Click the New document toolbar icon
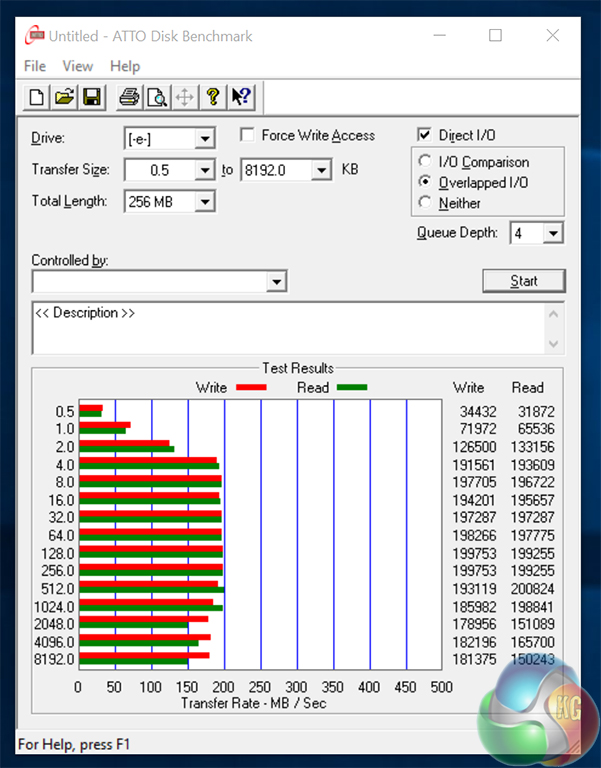 (x=36, y=97)
